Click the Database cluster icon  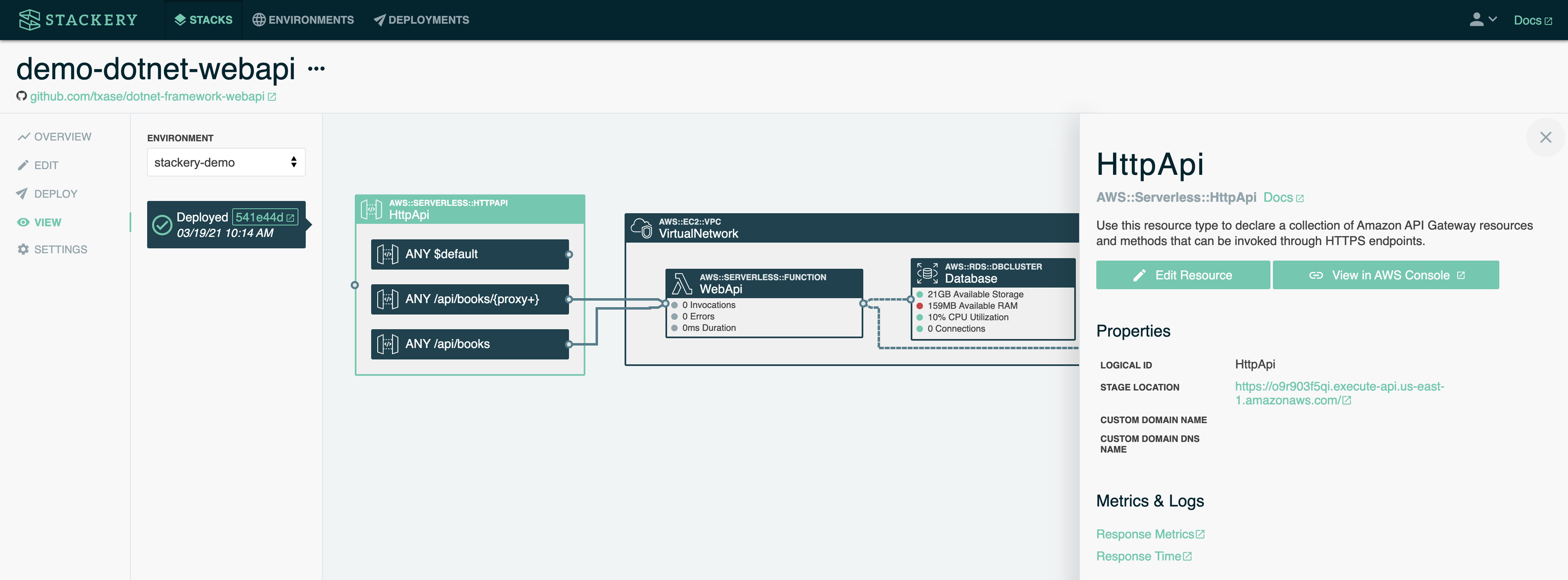pyautogui.click(x=927, y=273)
